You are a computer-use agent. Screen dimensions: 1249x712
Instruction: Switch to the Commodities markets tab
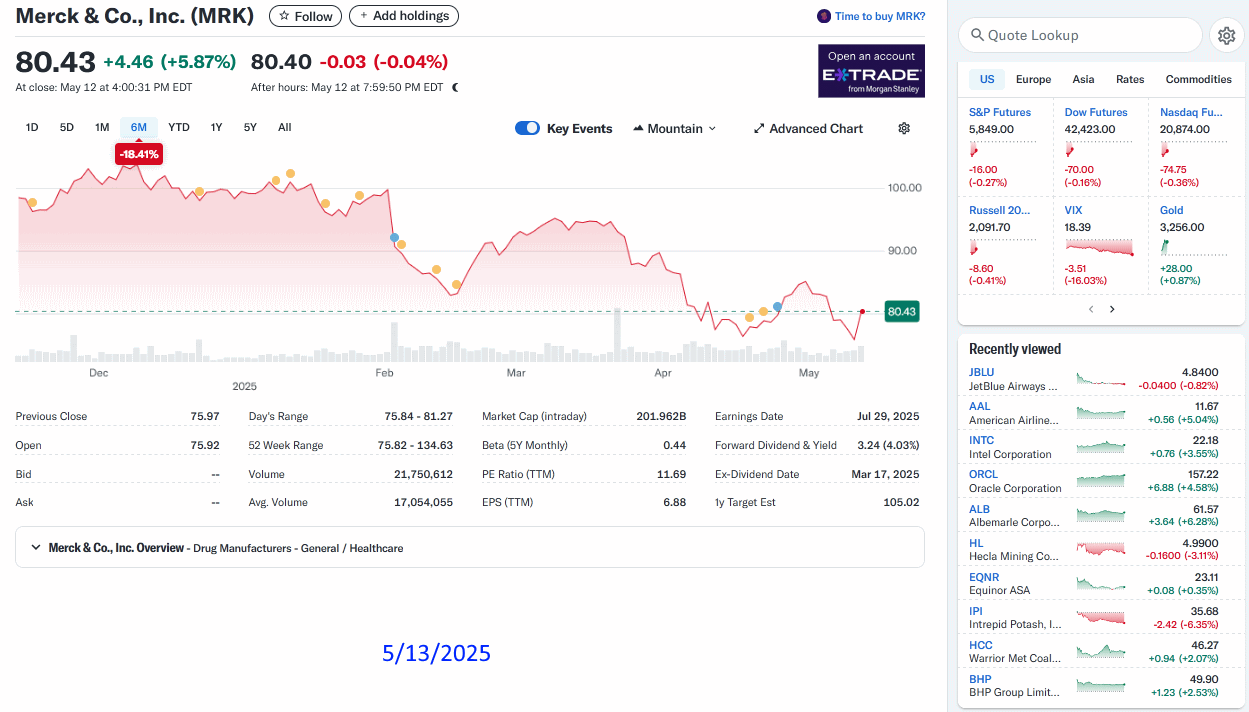[1198, 79]
